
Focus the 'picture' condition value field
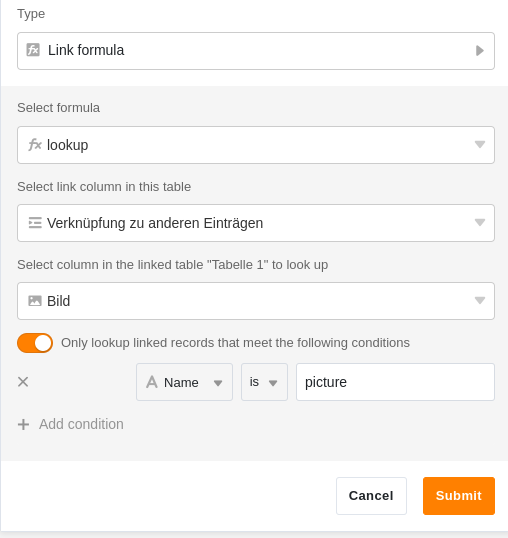(395, 382)
